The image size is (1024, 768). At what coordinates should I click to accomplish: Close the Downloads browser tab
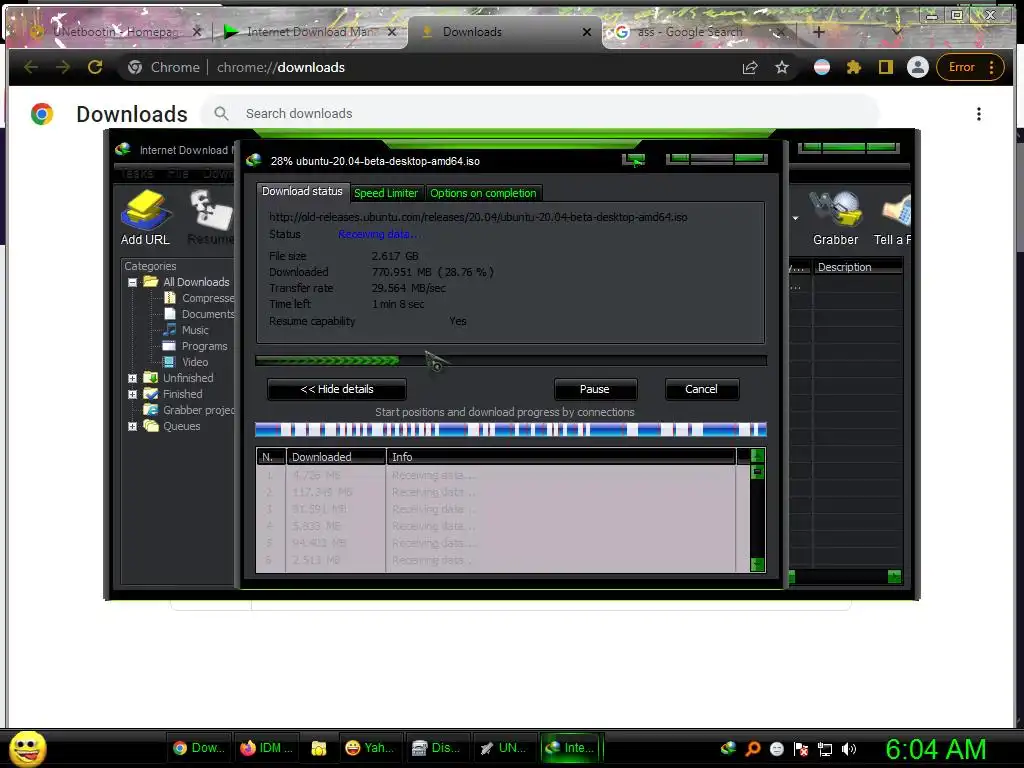click(x=586, y=32)
